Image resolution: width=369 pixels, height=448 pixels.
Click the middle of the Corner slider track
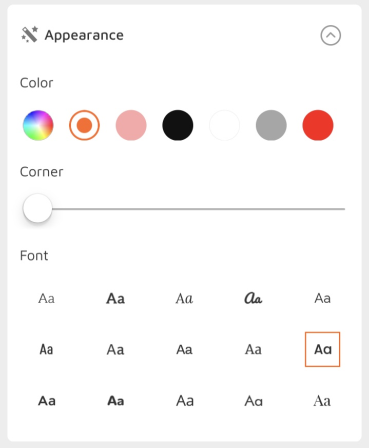tap(184, 209)
